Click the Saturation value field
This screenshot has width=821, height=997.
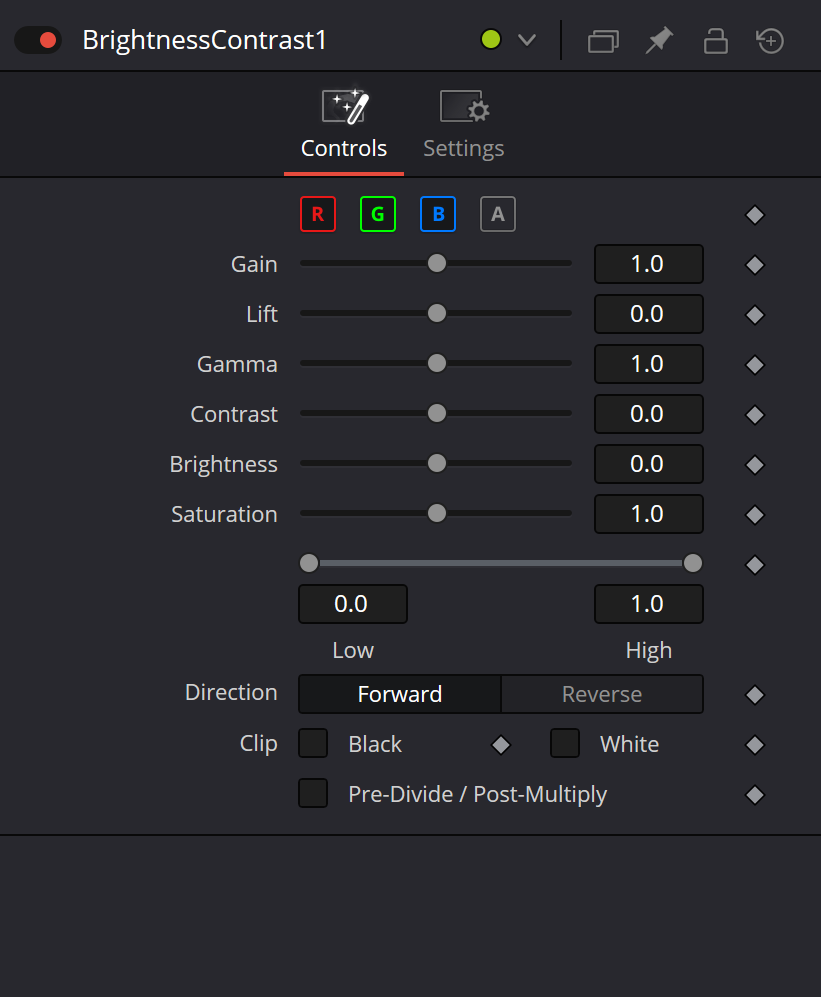point(649,514)
